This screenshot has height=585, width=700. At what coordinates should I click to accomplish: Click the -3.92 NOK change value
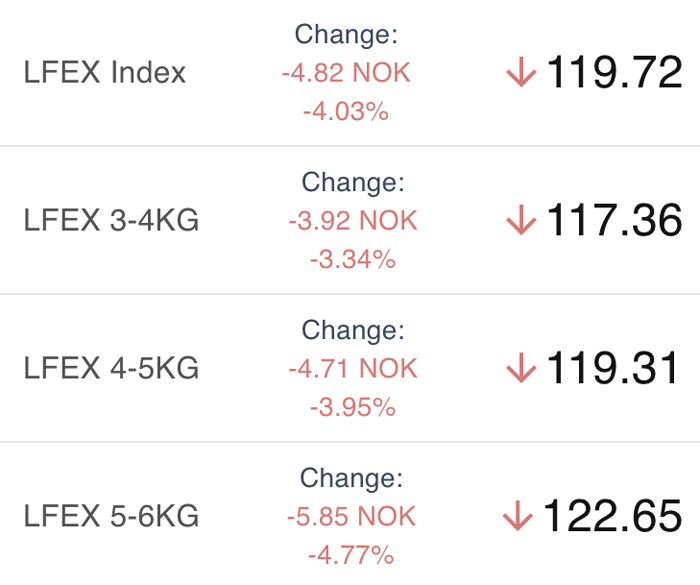pyautogui.click(x=353, y=221)
